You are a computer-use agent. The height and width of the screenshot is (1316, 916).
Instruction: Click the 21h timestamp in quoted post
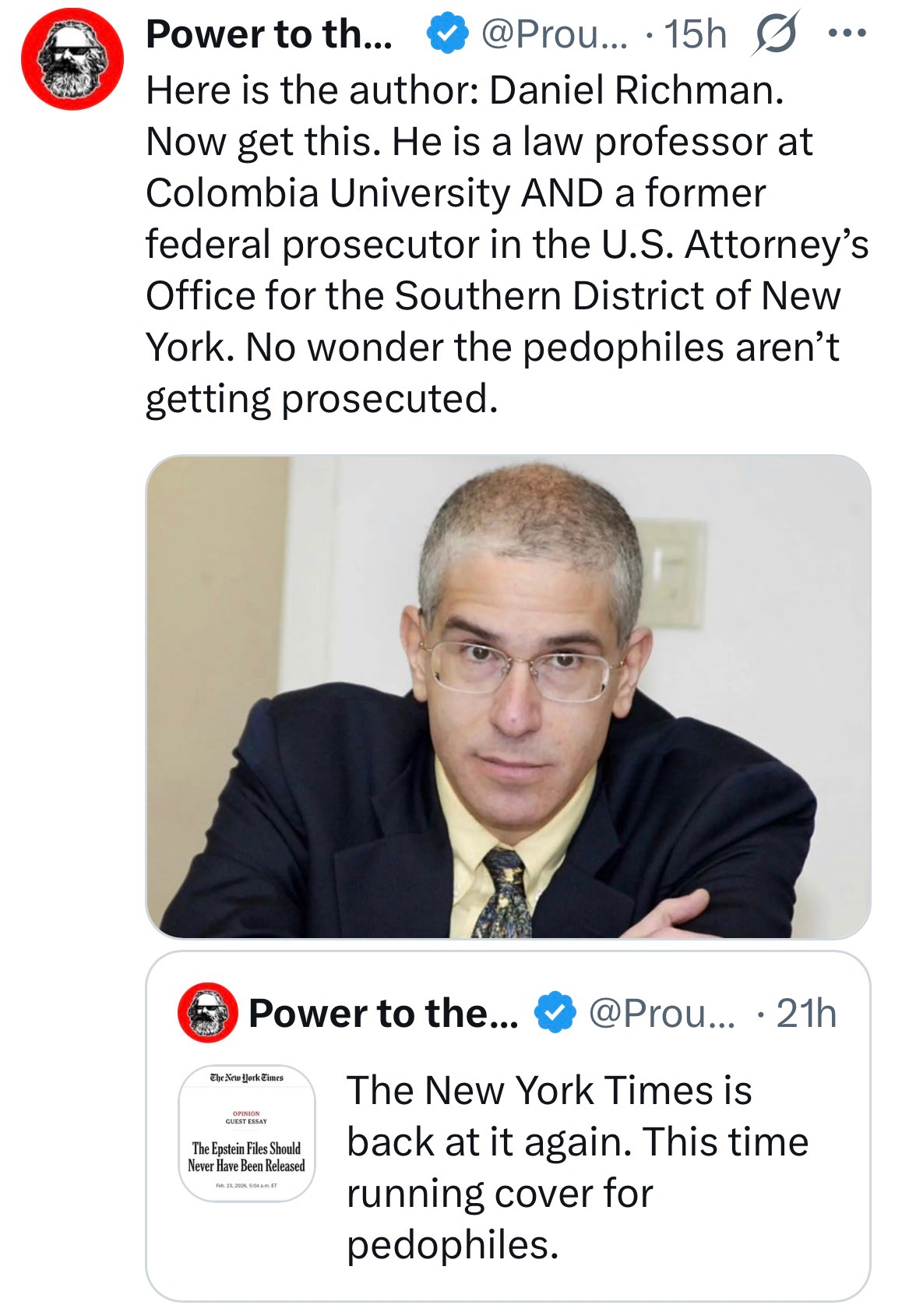tap(806, 1013)
